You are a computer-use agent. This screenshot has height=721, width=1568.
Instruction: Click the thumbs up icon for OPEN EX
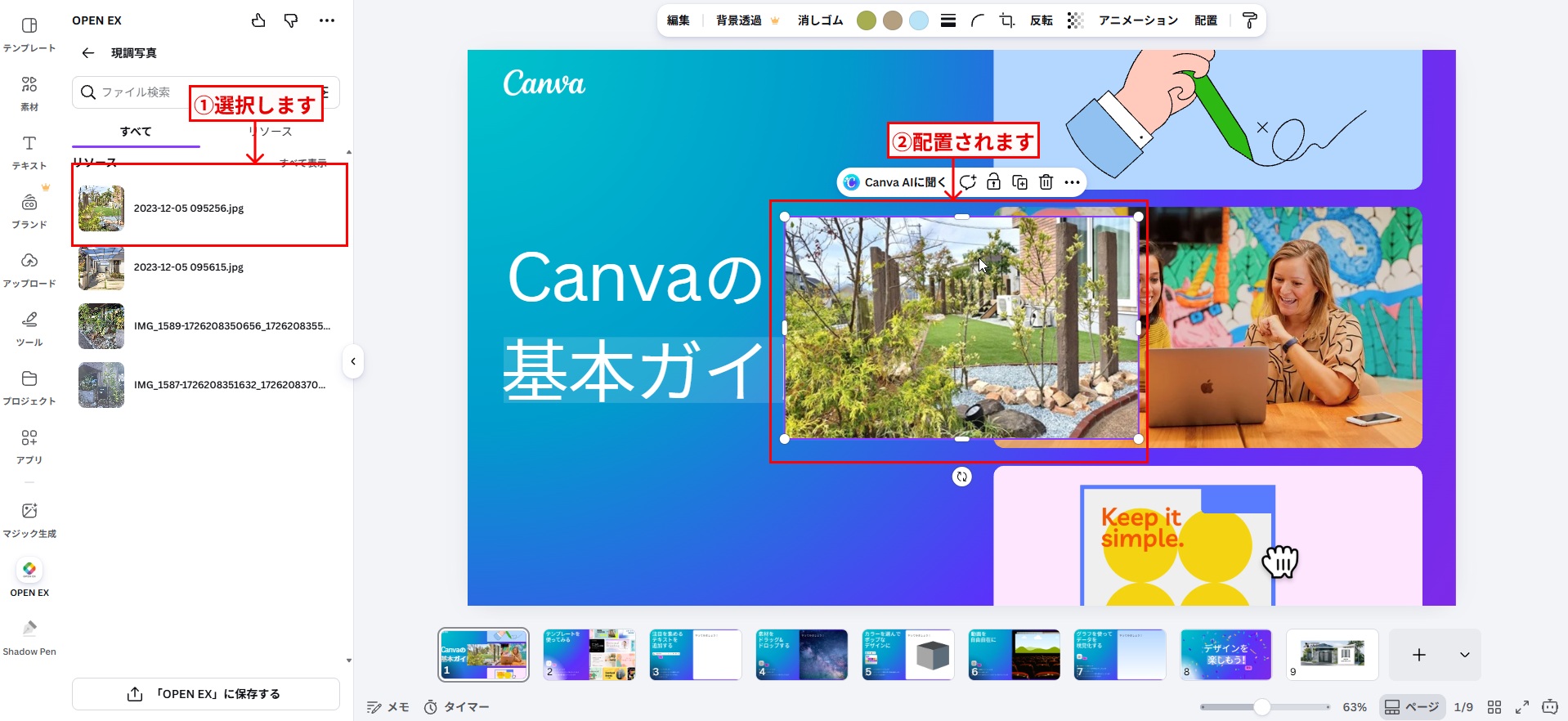coord(258,20)
